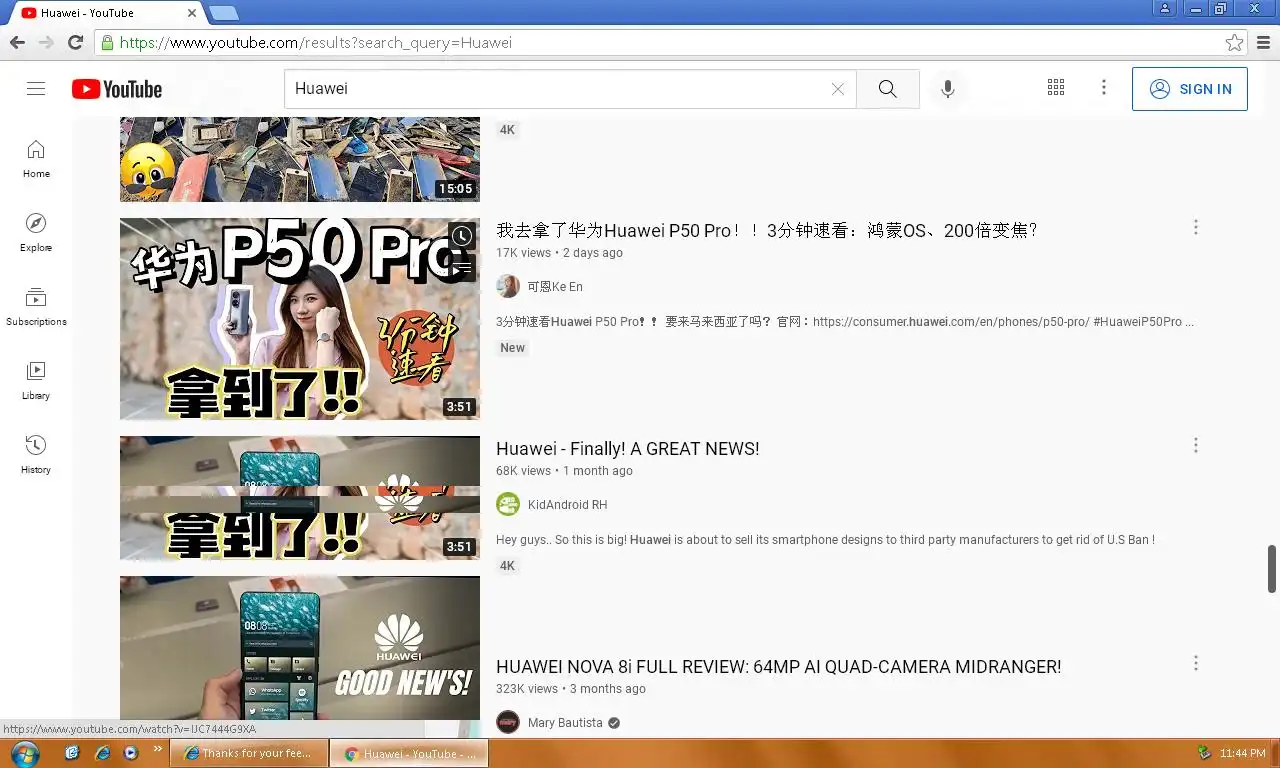Click the 11:44 PM taskbar clock

click(x=1241, y=753)
